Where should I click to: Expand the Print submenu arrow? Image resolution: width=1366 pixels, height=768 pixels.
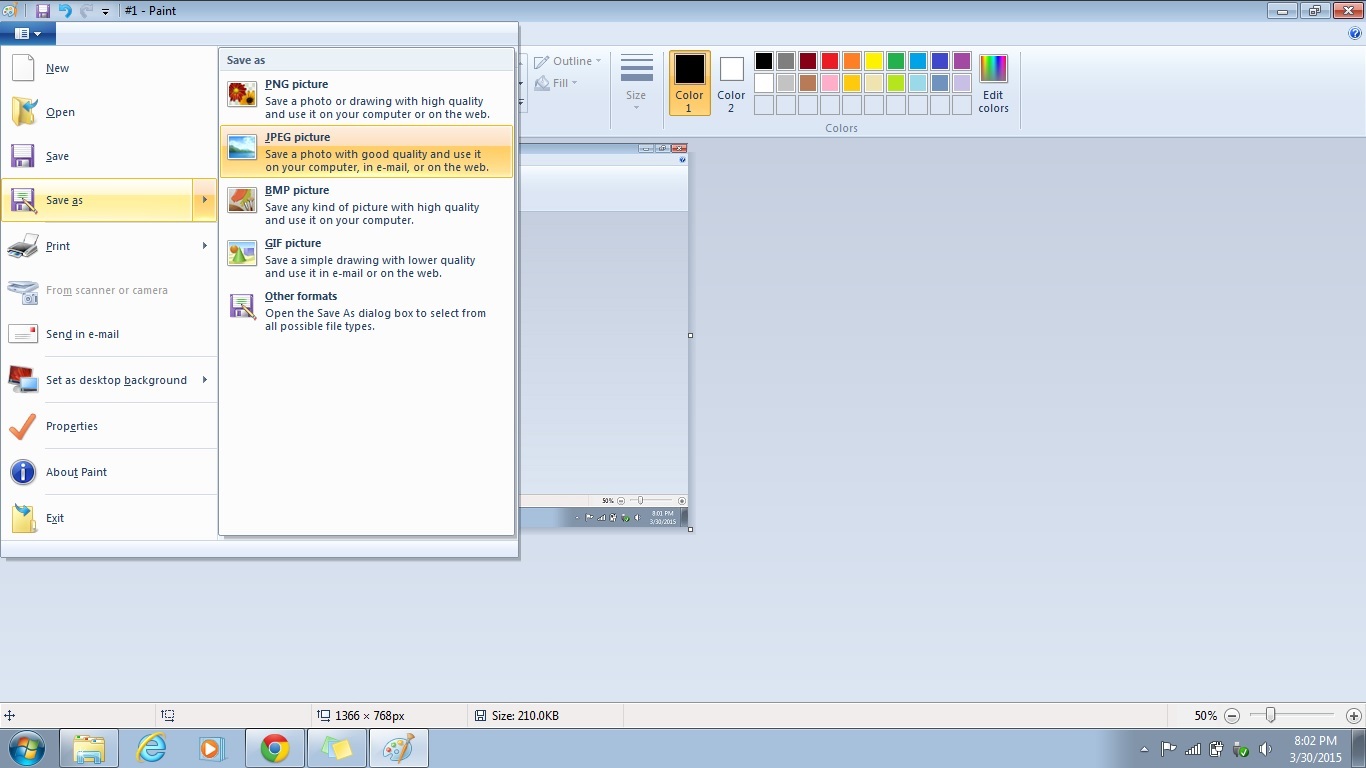pos(204,246)
